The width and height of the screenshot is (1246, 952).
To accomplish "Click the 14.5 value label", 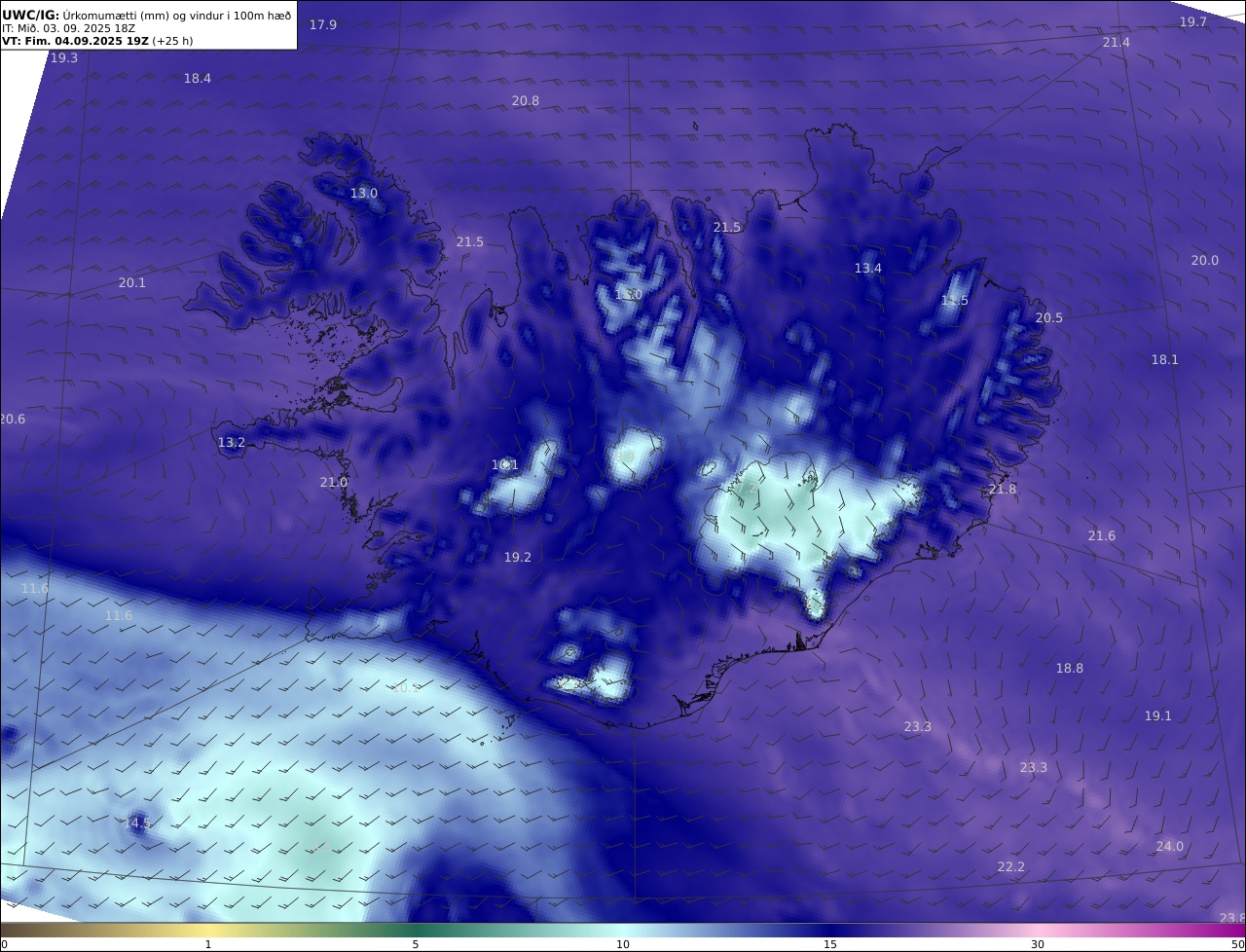I will point(137,823).
